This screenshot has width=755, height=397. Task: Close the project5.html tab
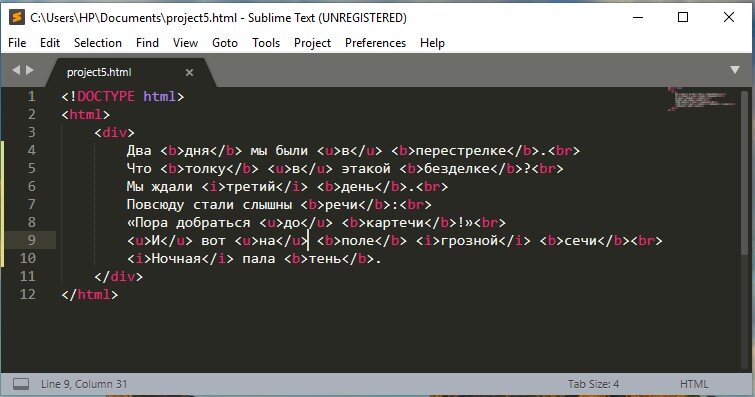(x=189, y=72)
